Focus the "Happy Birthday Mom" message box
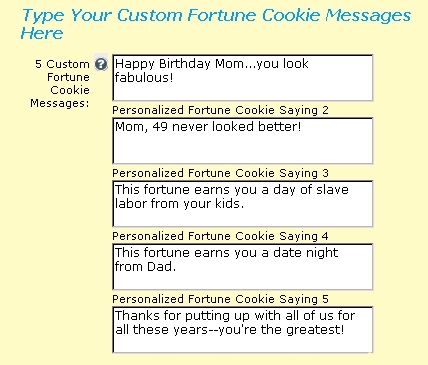This screenshot has height=365, width=428. pos(243,78)
